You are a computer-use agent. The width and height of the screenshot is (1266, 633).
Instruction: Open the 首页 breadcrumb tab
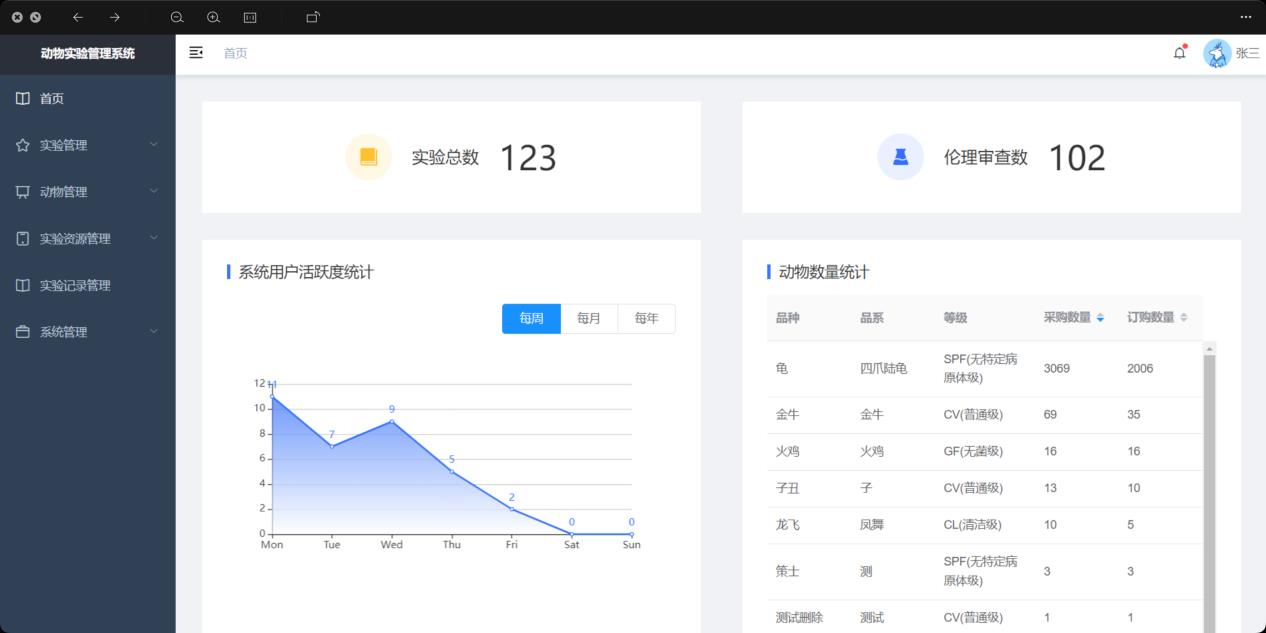click(x=236, y=53)
